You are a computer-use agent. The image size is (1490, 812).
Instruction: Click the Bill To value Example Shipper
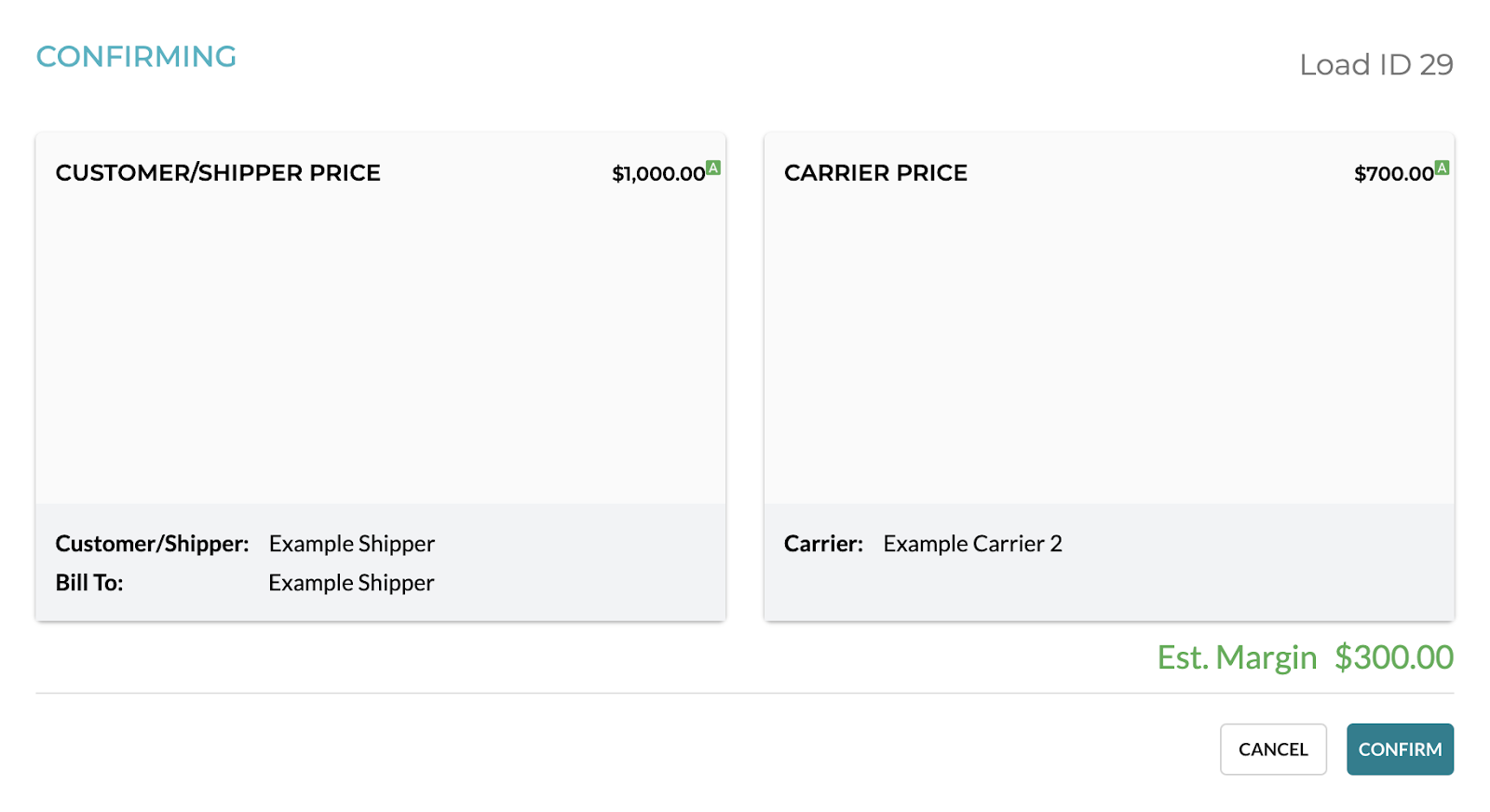tap(350, 582)
